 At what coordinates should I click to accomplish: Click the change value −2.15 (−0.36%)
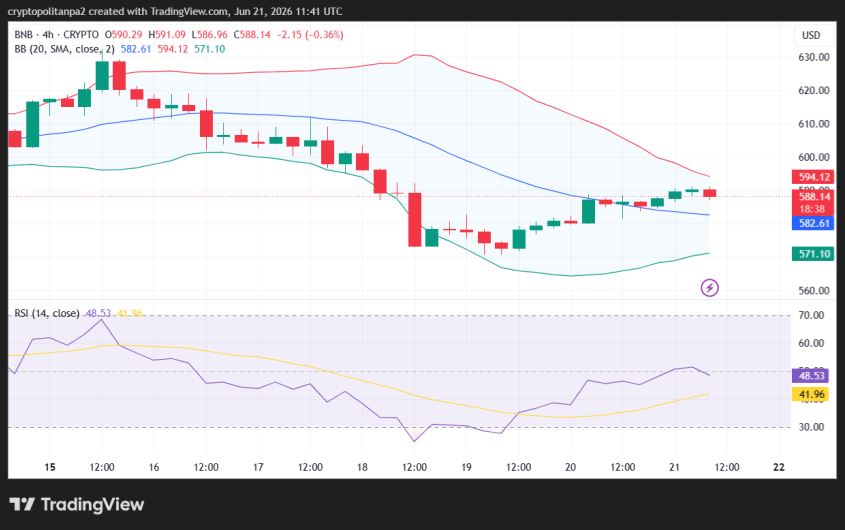click(x=310, y=35)
